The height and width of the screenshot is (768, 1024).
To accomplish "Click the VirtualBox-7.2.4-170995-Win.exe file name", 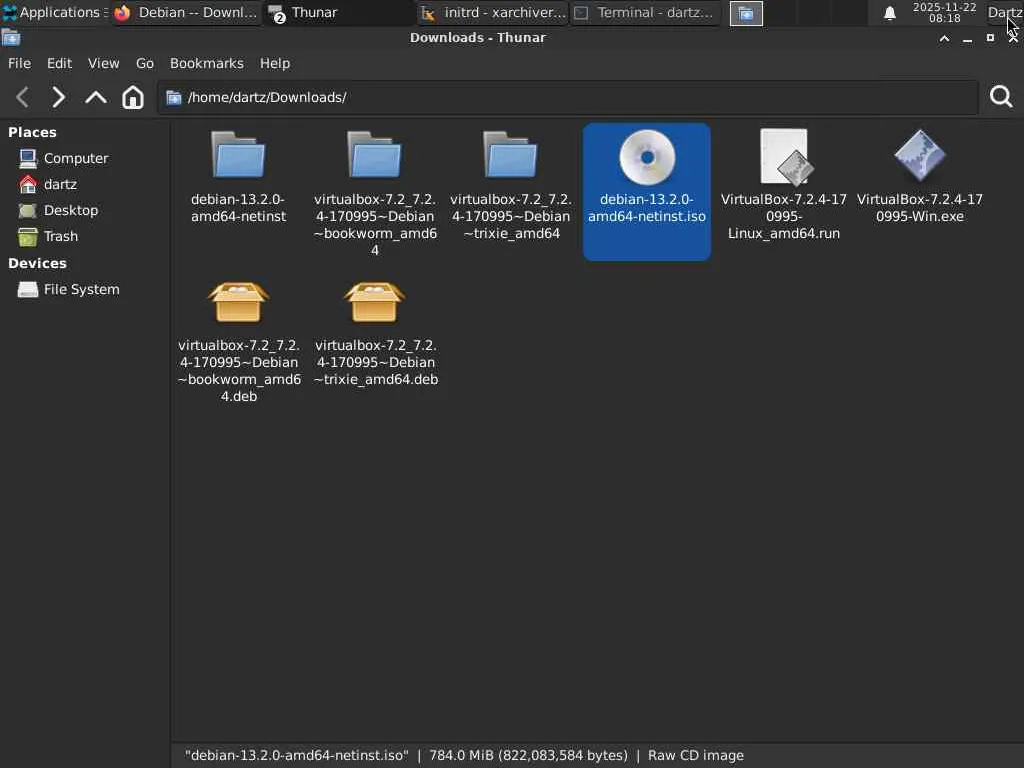I will click(920, 208).
